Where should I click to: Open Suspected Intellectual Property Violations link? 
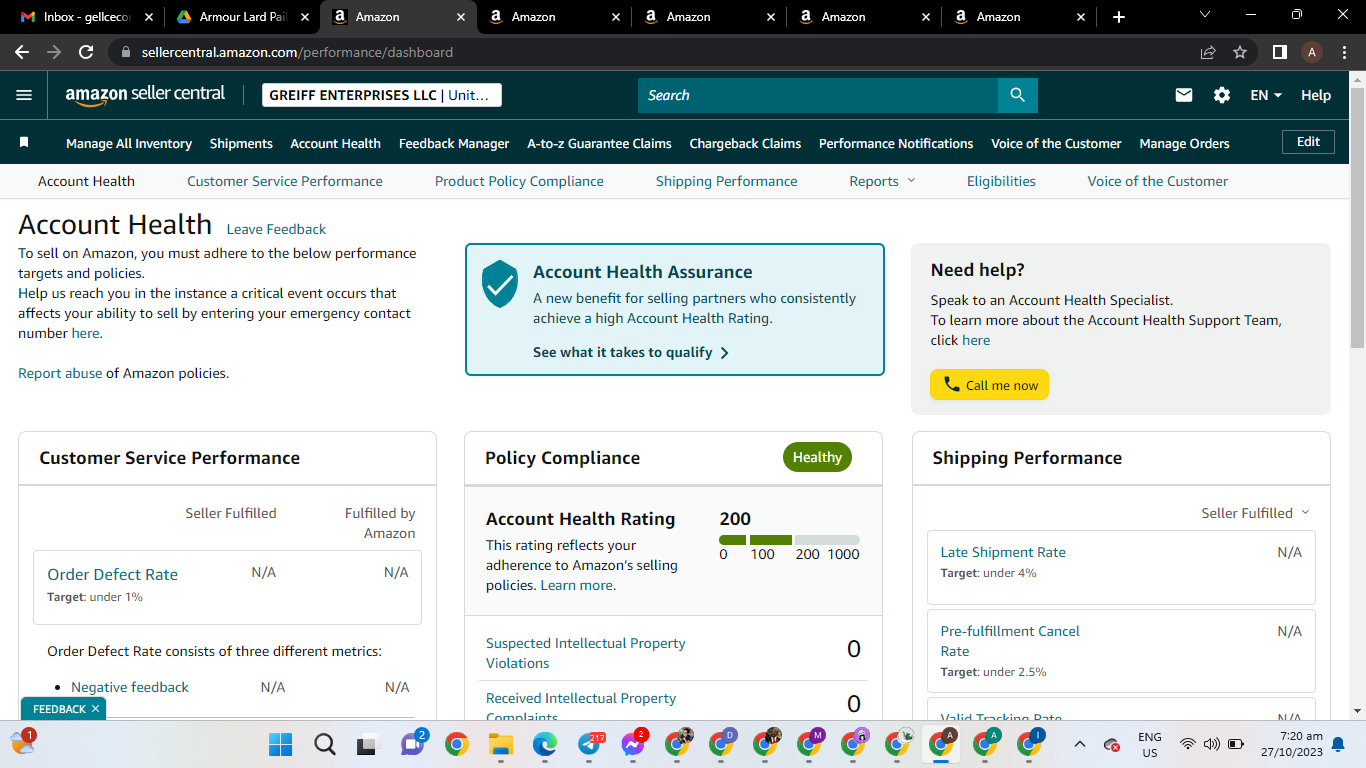(585, 653)
